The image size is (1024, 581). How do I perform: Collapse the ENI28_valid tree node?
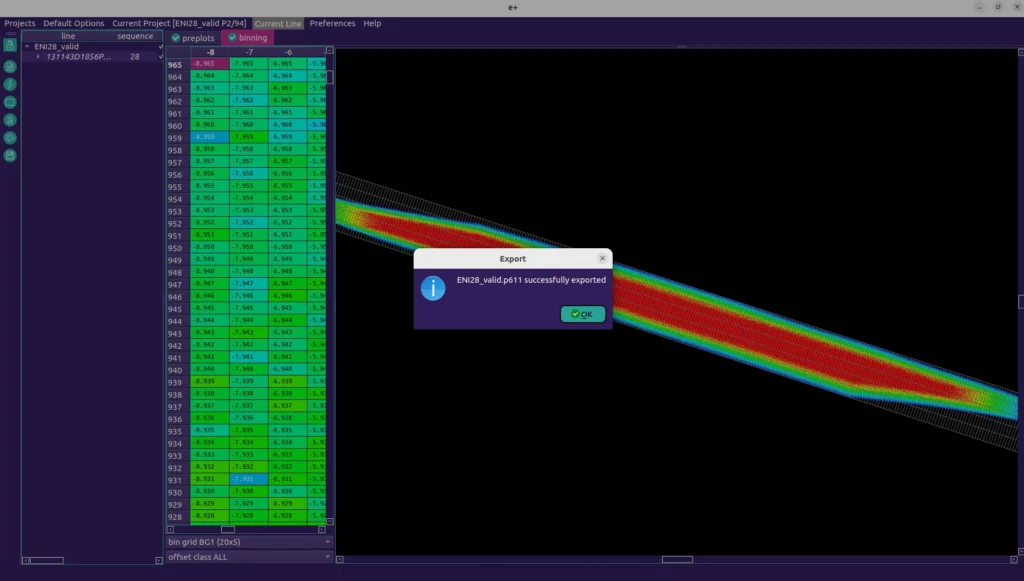27,46
